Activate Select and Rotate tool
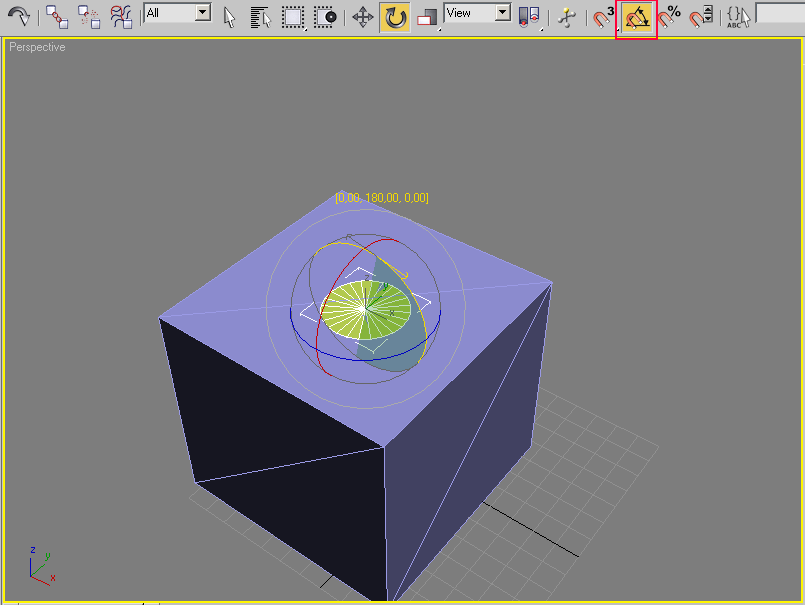The width and height of the screenshot is (805, 605). point(395,17)
